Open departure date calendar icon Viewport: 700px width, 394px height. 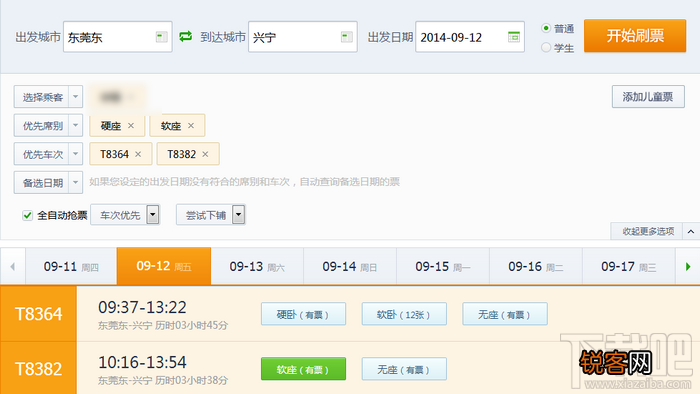pos(514,37)
